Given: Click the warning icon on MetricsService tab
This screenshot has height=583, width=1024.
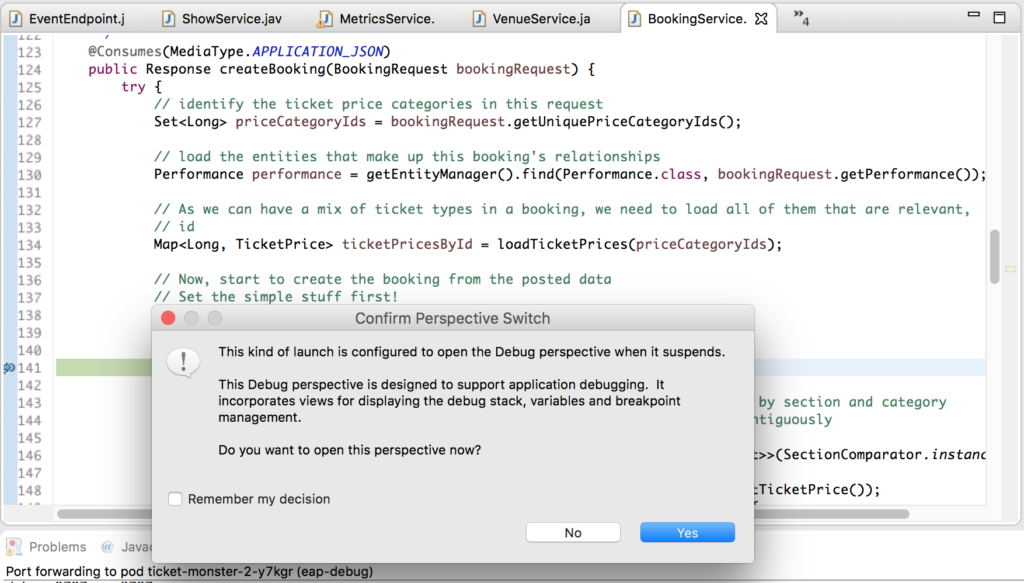Looking at the screenshot, I should [325, 19].
